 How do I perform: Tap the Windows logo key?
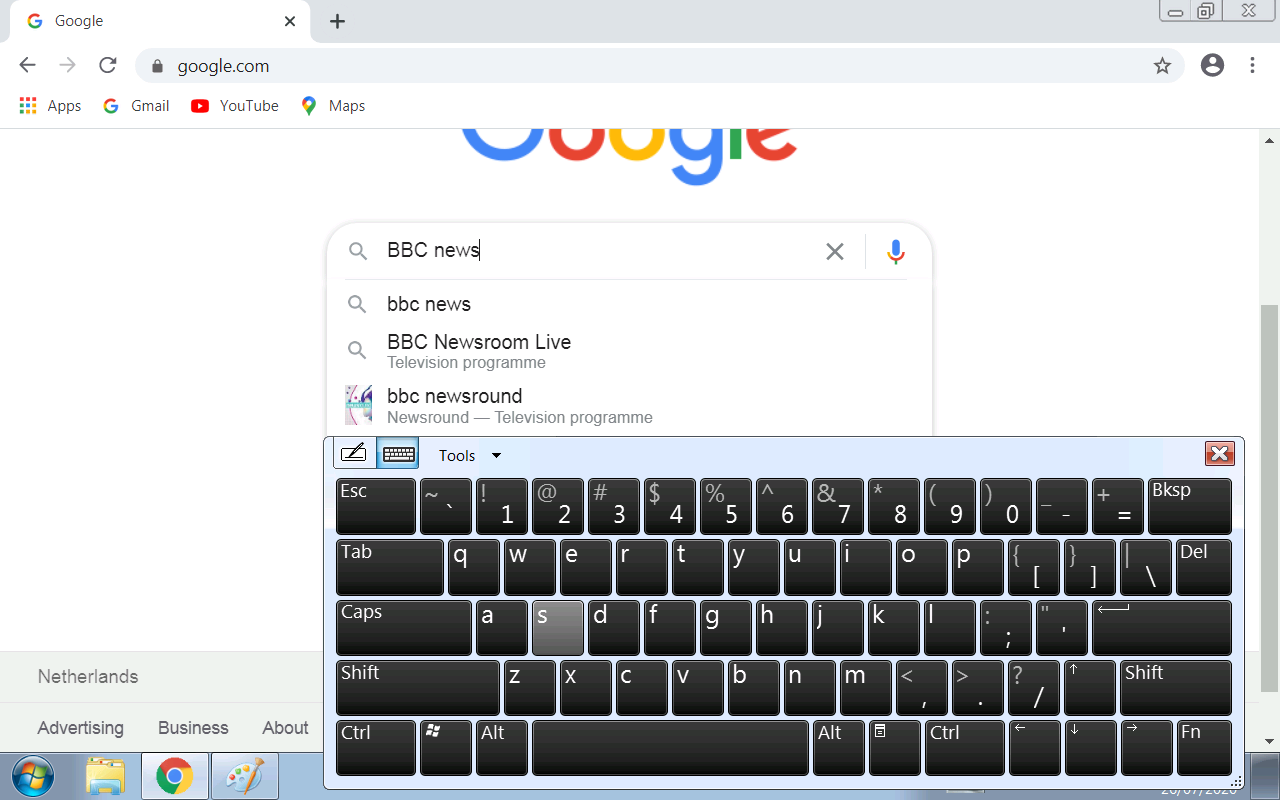[446, 748]
